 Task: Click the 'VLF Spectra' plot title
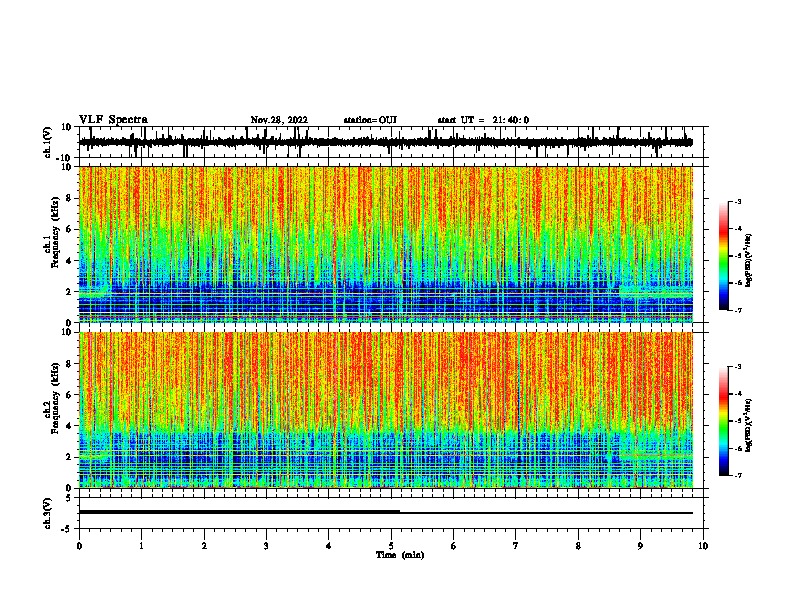[x=113, y=120]
